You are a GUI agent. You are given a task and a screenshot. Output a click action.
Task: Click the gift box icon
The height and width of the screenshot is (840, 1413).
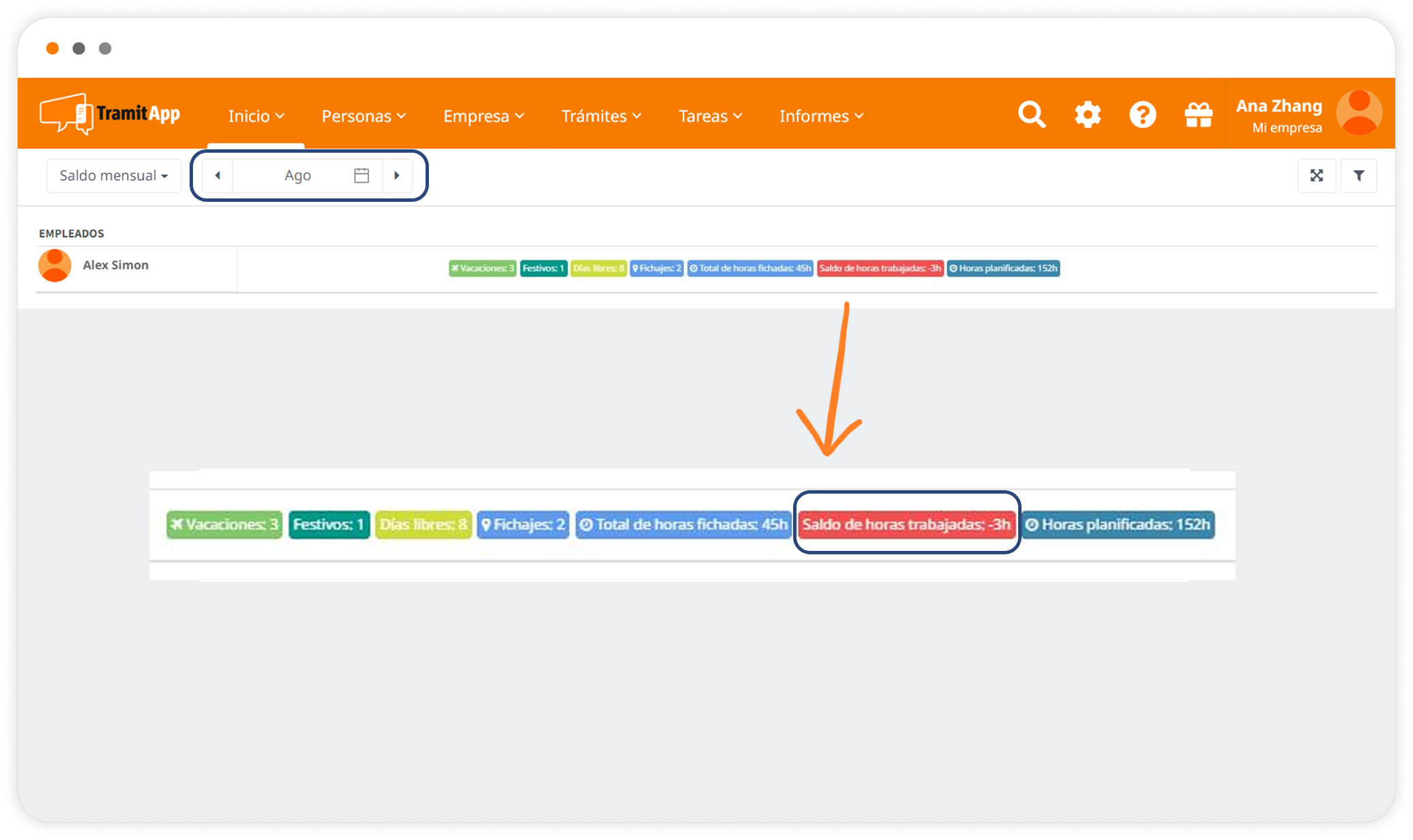coord(1198,115)
